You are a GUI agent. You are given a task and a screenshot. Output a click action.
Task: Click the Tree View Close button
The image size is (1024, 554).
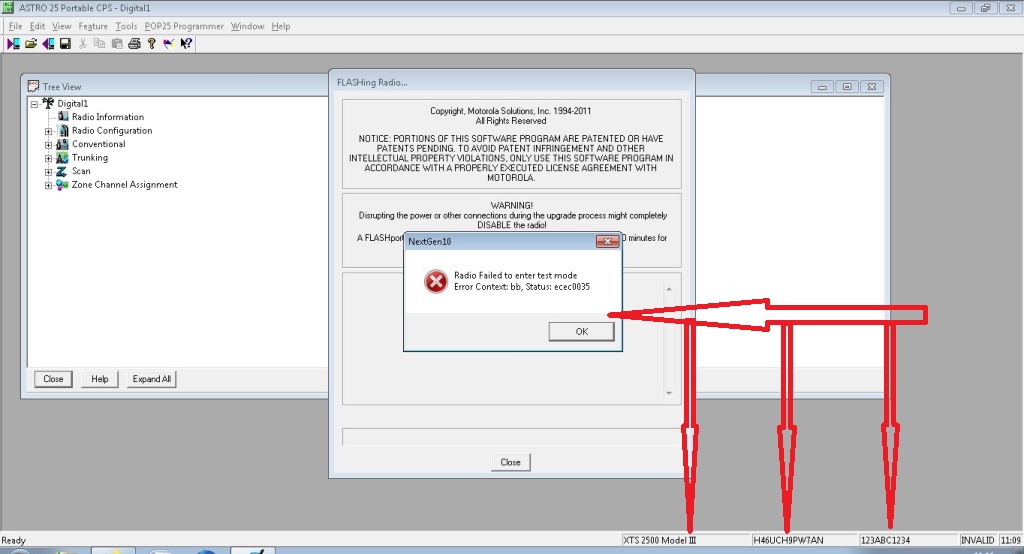tap(53, 379)
